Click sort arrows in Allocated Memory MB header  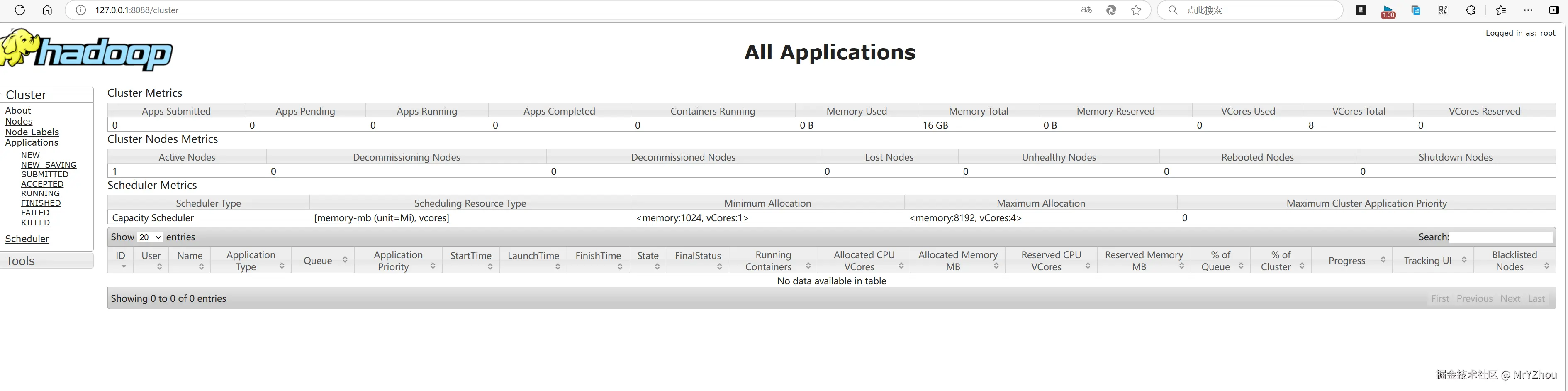tap(996, 266)
